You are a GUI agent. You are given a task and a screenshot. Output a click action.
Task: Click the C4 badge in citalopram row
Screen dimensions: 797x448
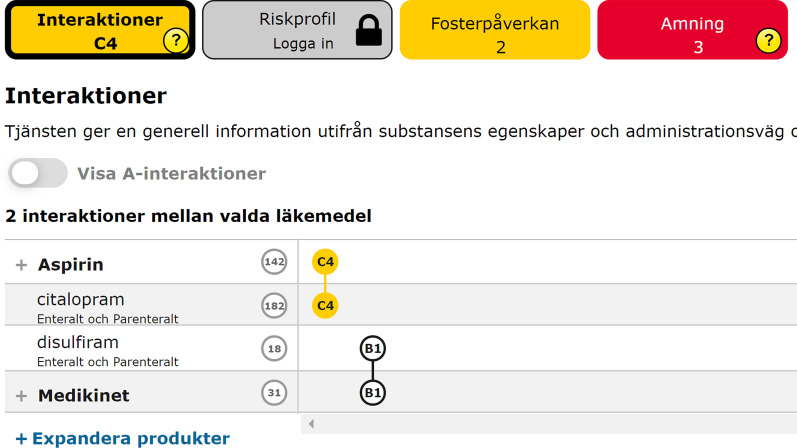pyautogui.click(x=325, y=305)
